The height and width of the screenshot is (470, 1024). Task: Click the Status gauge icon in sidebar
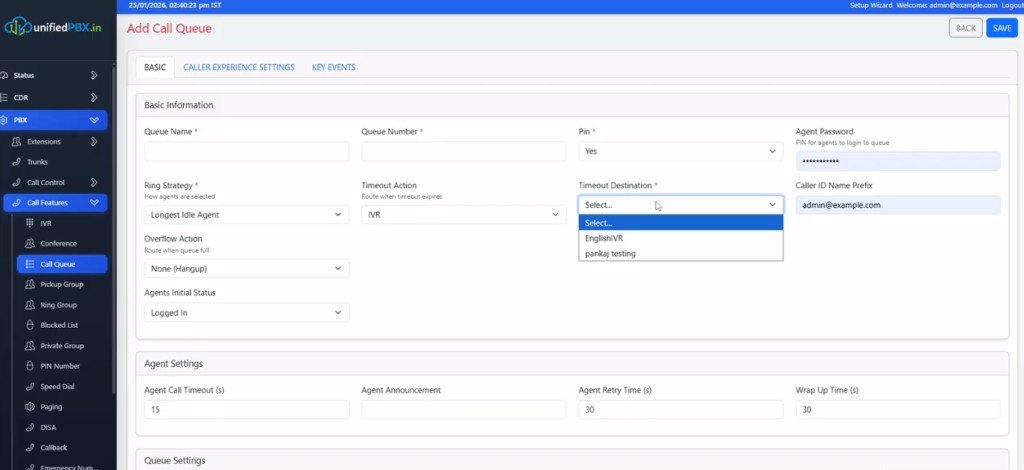(x=4, y=76)
